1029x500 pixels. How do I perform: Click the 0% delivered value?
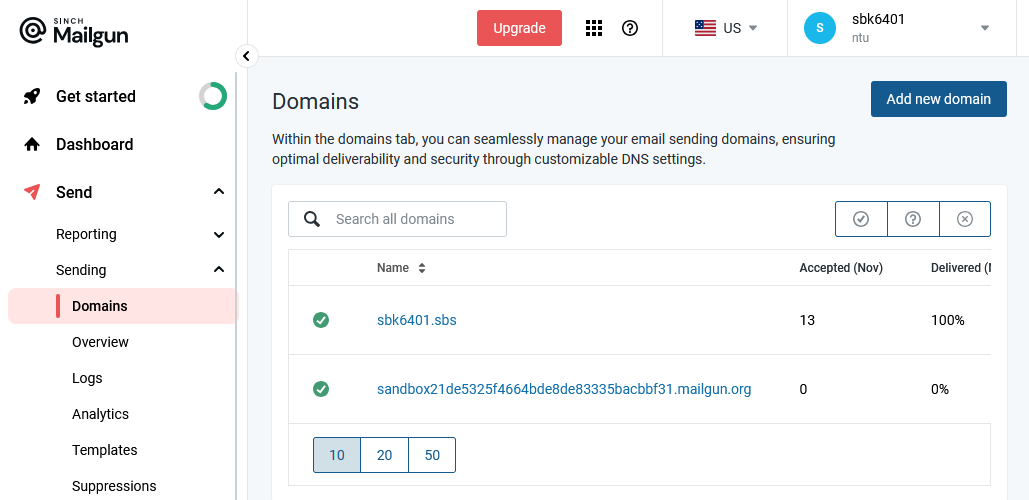(940, 389)
